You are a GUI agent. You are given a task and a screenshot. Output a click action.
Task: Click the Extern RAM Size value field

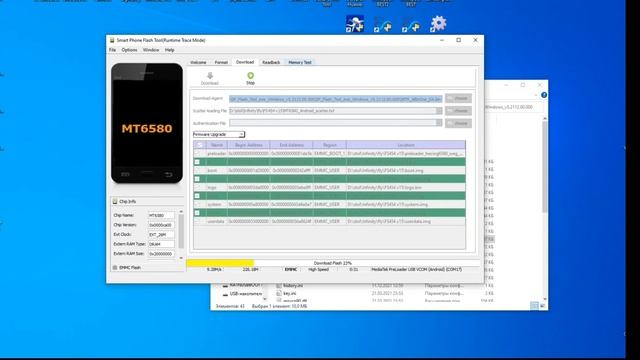coord(161,254)
